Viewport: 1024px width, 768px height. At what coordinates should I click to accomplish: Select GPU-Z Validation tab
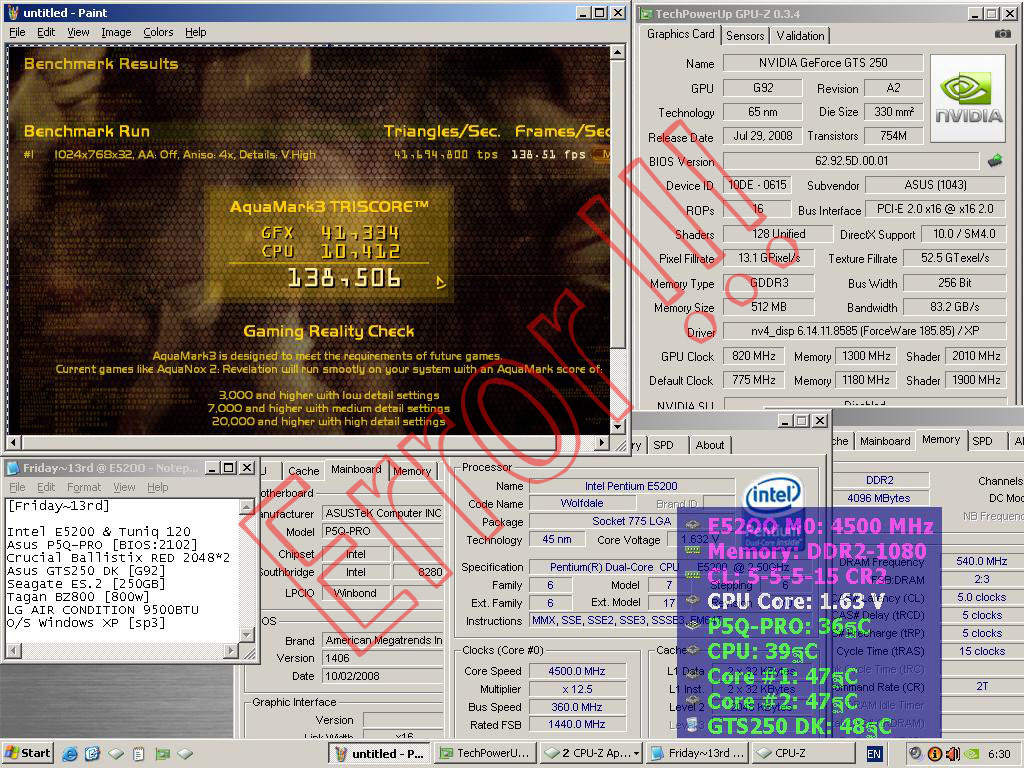[x=800, y=36]
